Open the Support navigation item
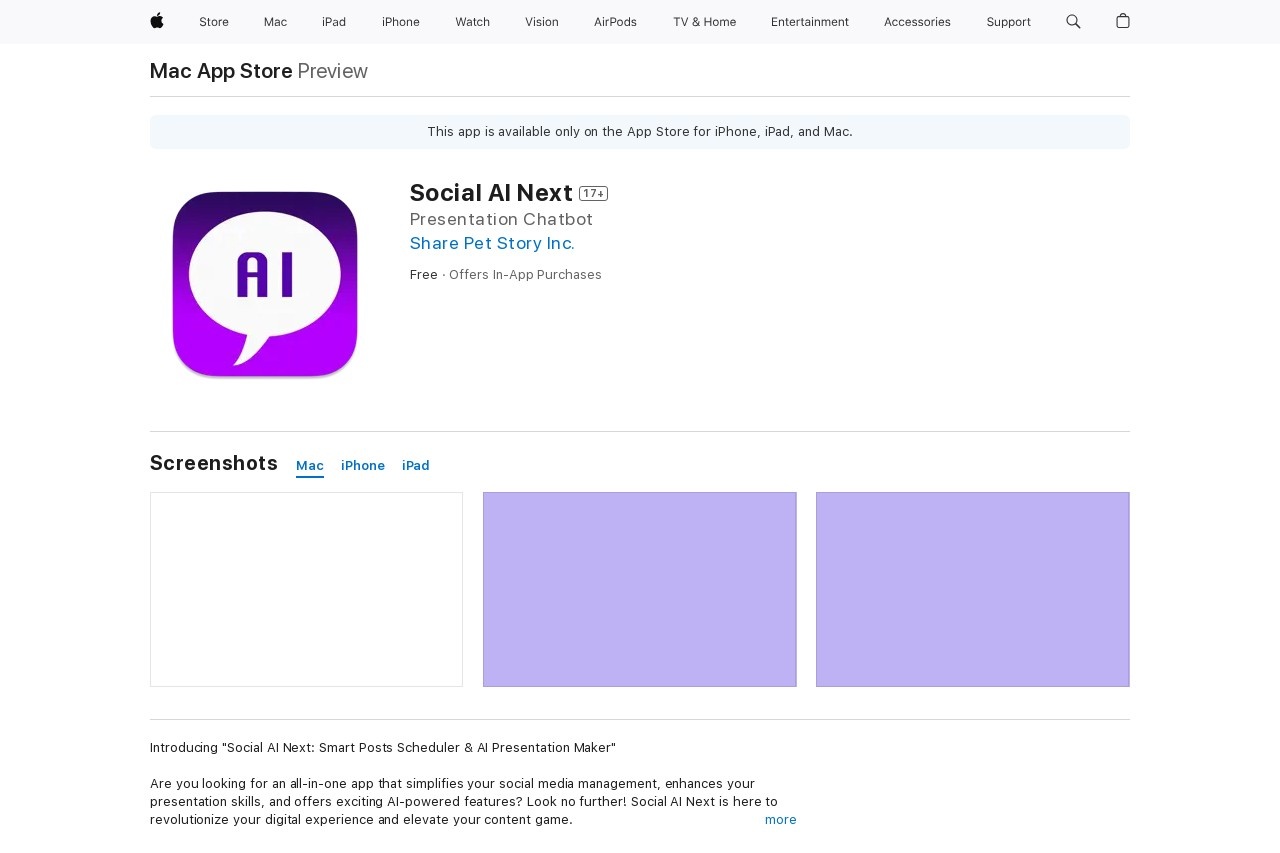This screenshot has height=853, width=1280. pos(1008,22)
